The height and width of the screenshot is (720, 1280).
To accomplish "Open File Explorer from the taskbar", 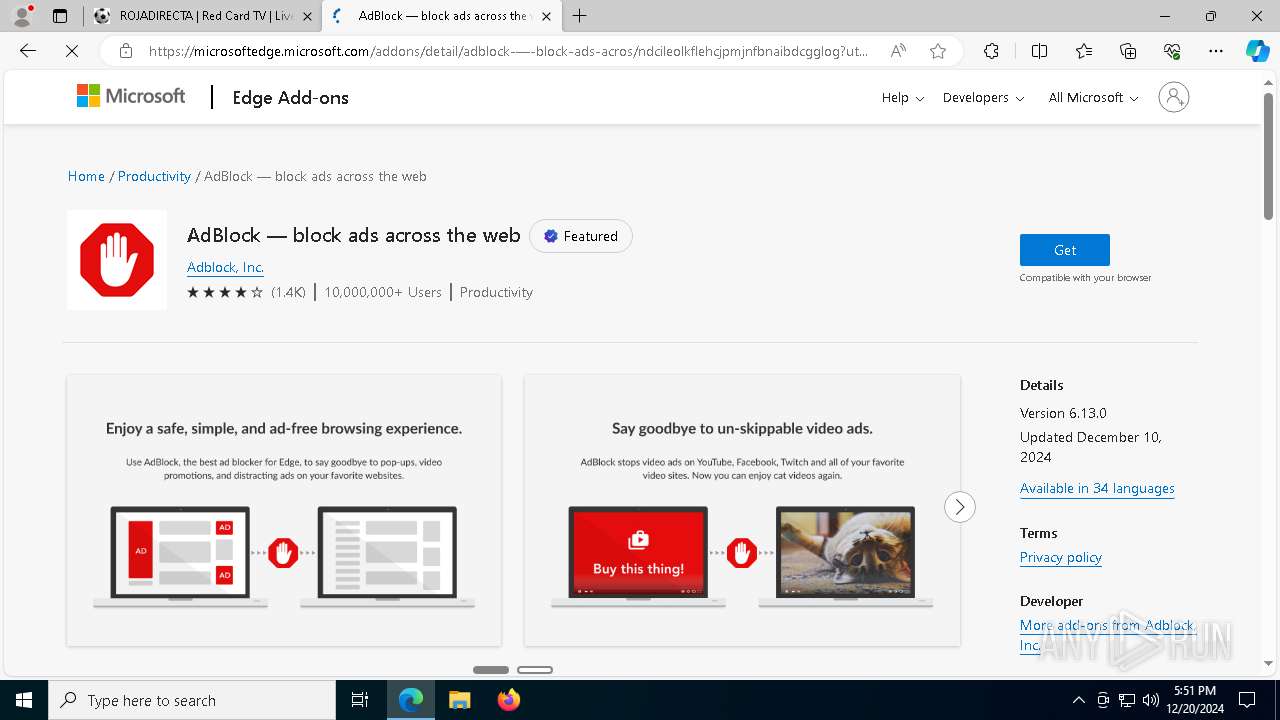I will (x=459, y=700).
